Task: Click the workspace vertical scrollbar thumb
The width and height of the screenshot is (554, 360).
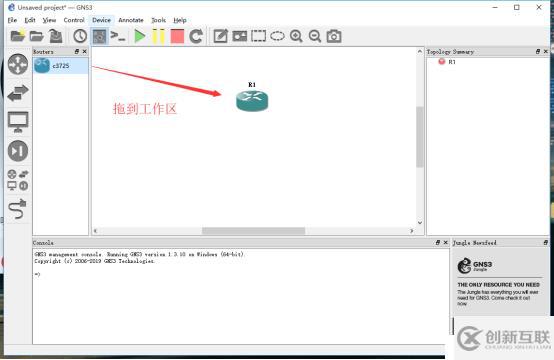Action: pos(420,136)
